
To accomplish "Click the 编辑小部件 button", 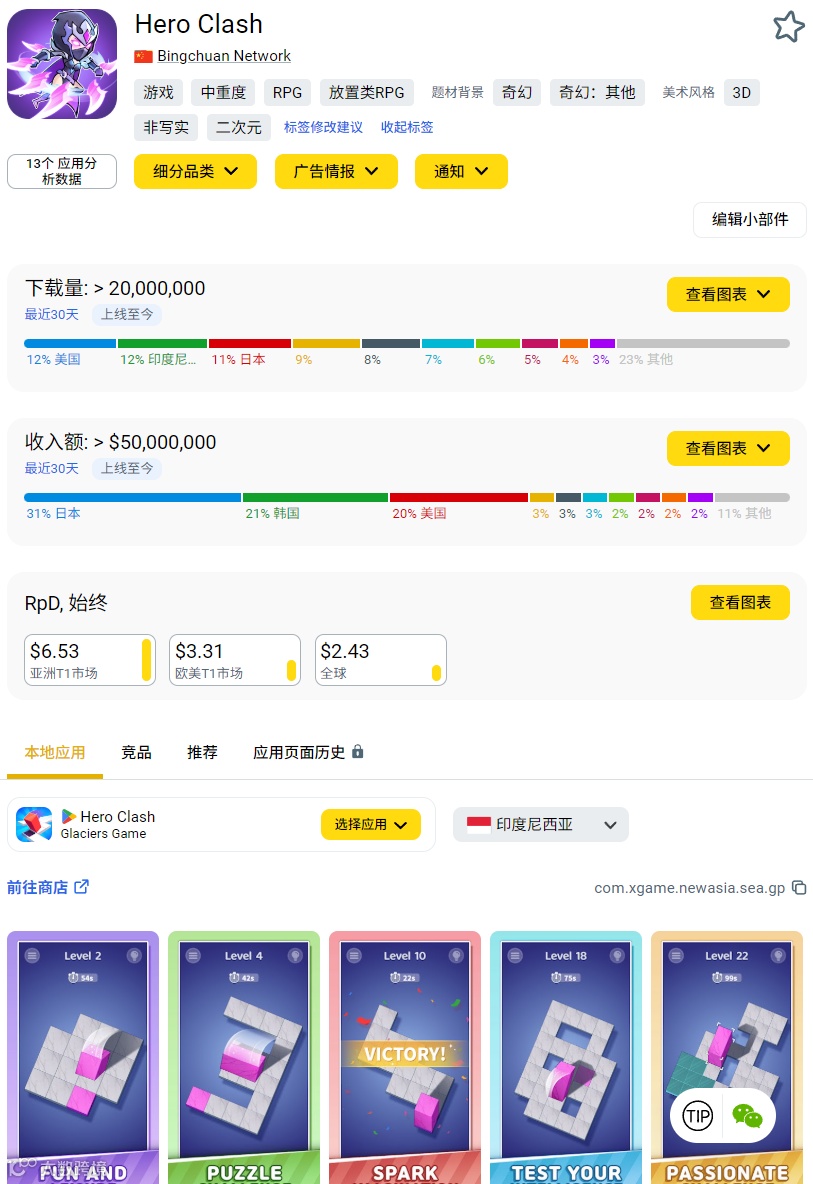I will tap(750, 220).
